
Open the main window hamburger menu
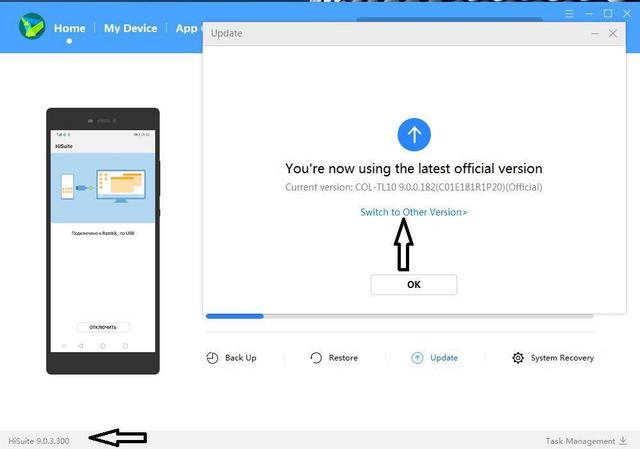[569, 14]
